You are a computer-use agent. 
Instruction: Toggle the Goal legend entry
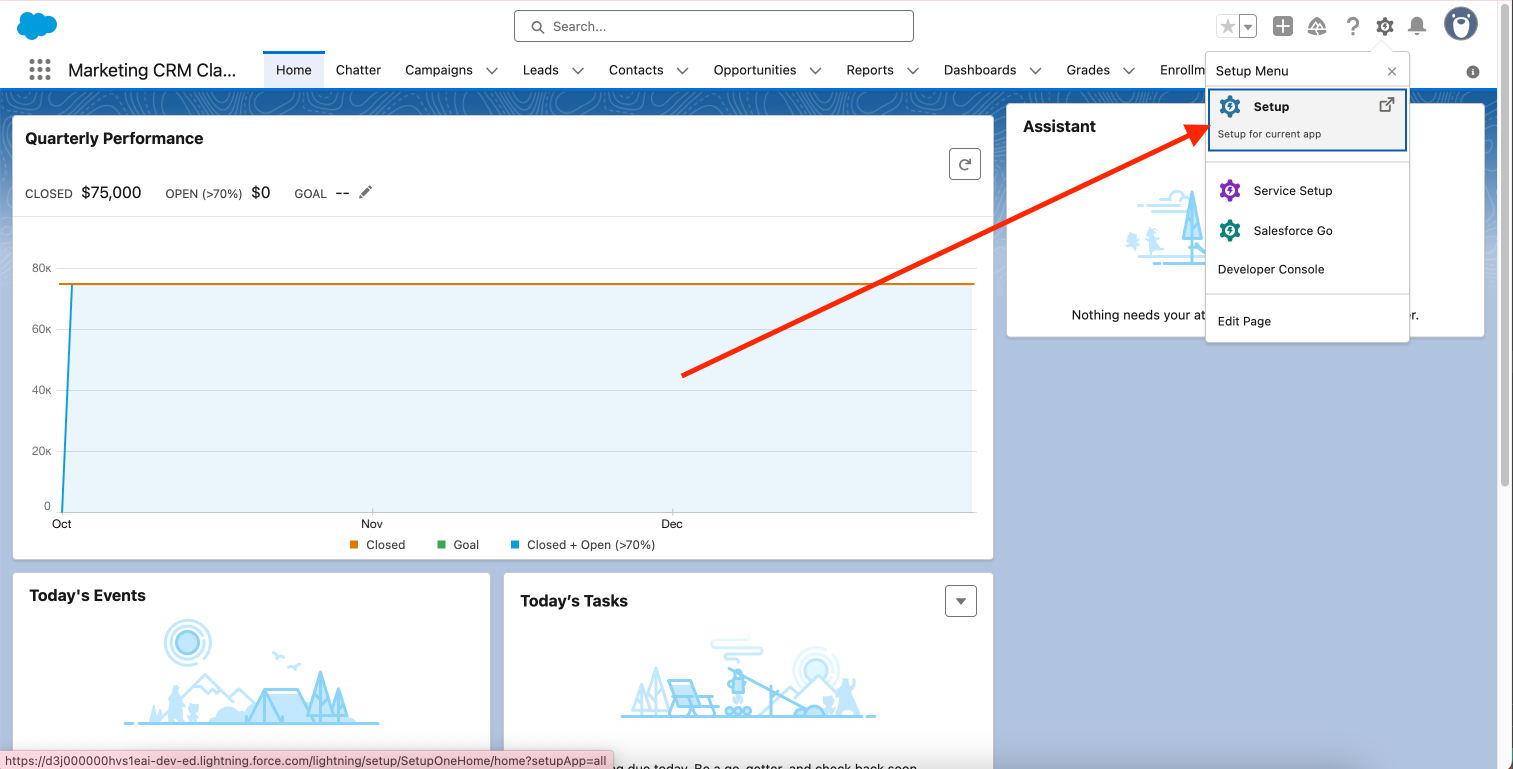click(x=458, y=545)
